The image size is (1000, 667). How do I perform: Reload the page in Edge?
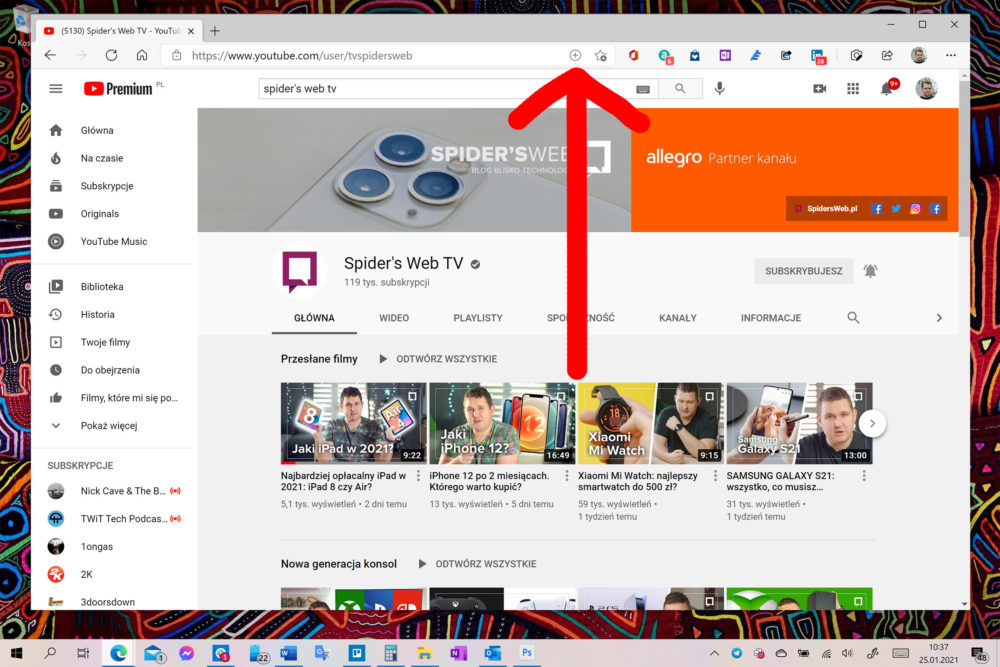(x=112, y=55)
